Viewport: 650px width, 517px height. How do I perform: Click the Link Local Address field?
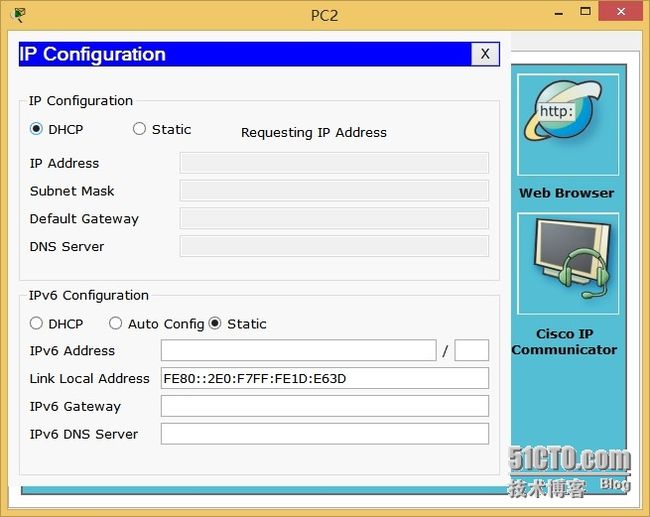(325, 378)
